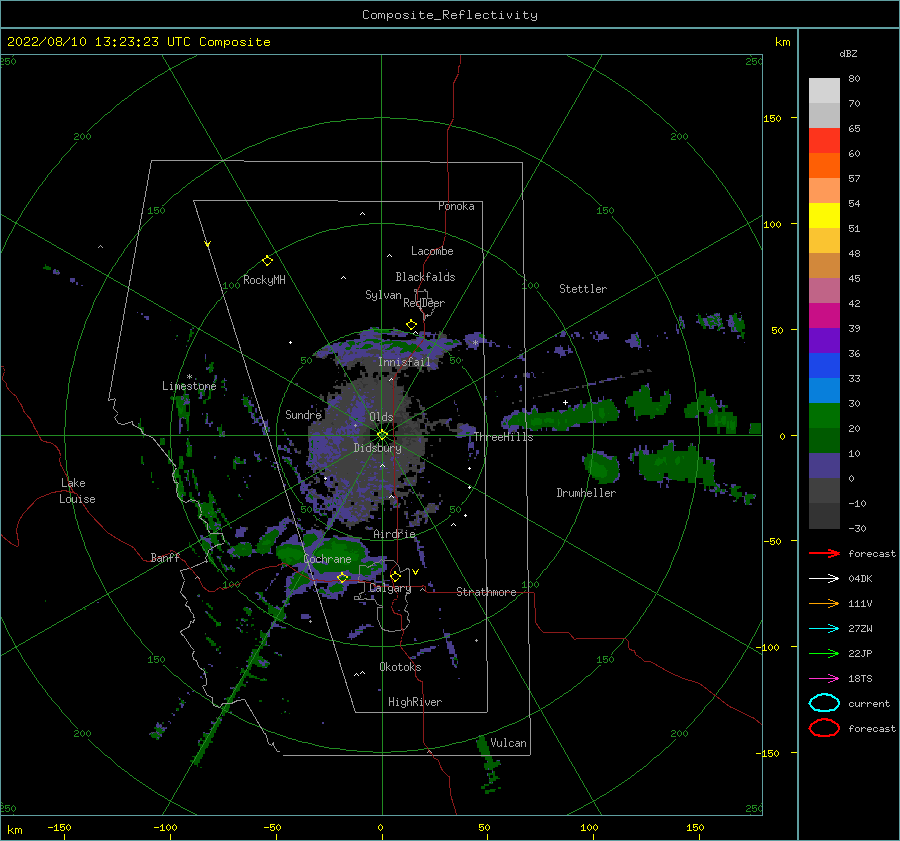Viewport: 900px width, 841px height.
Task: Click the Airdrie label
Action: (394, 534)
